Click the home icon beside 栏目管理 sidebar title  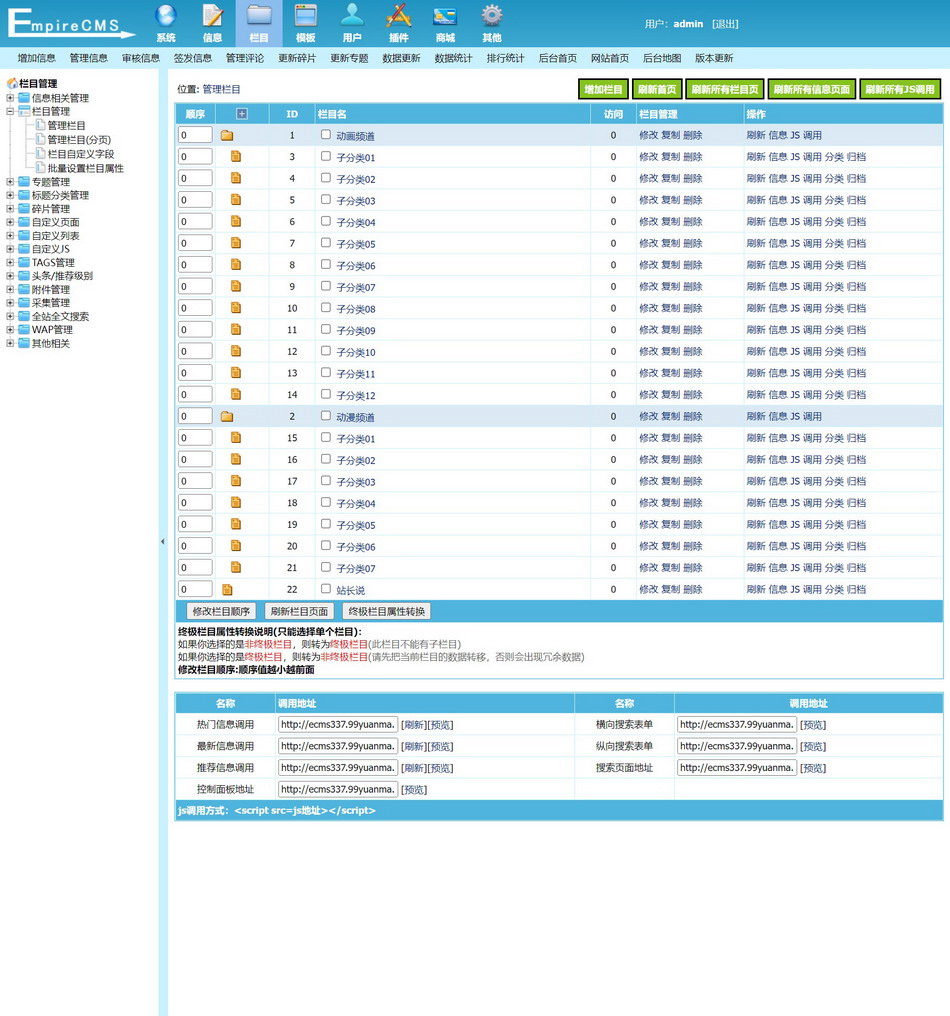point(12,83)
